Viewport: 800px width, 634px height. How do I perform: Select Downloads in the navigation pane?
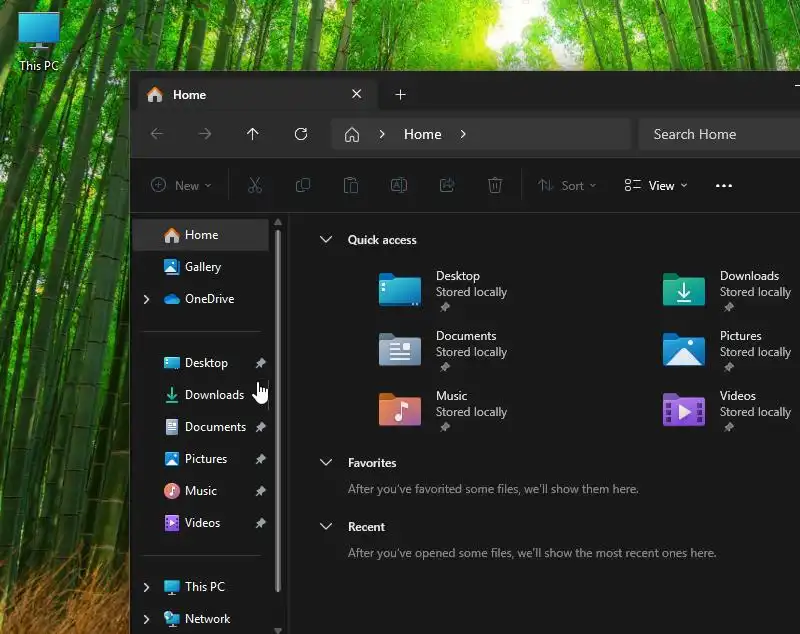[x=202, y=395]
